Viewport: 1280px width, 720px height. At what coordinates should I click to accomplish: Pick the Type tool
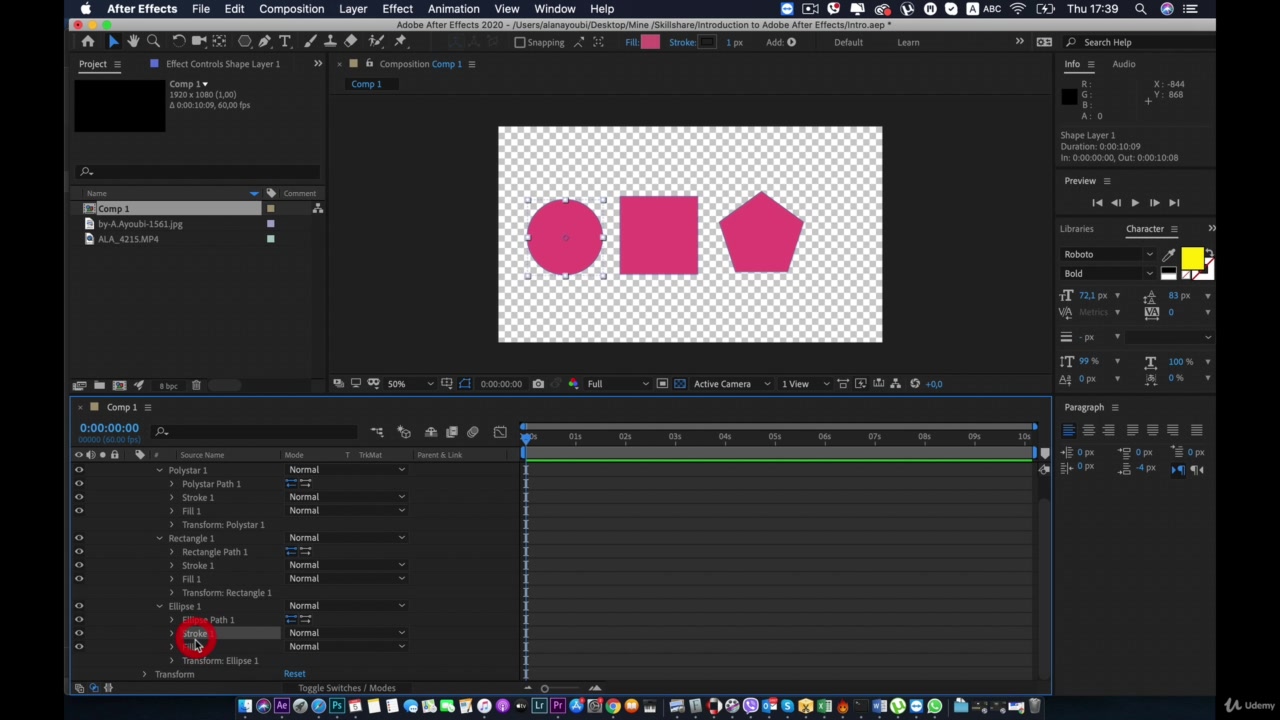click(x=285, y=42)
